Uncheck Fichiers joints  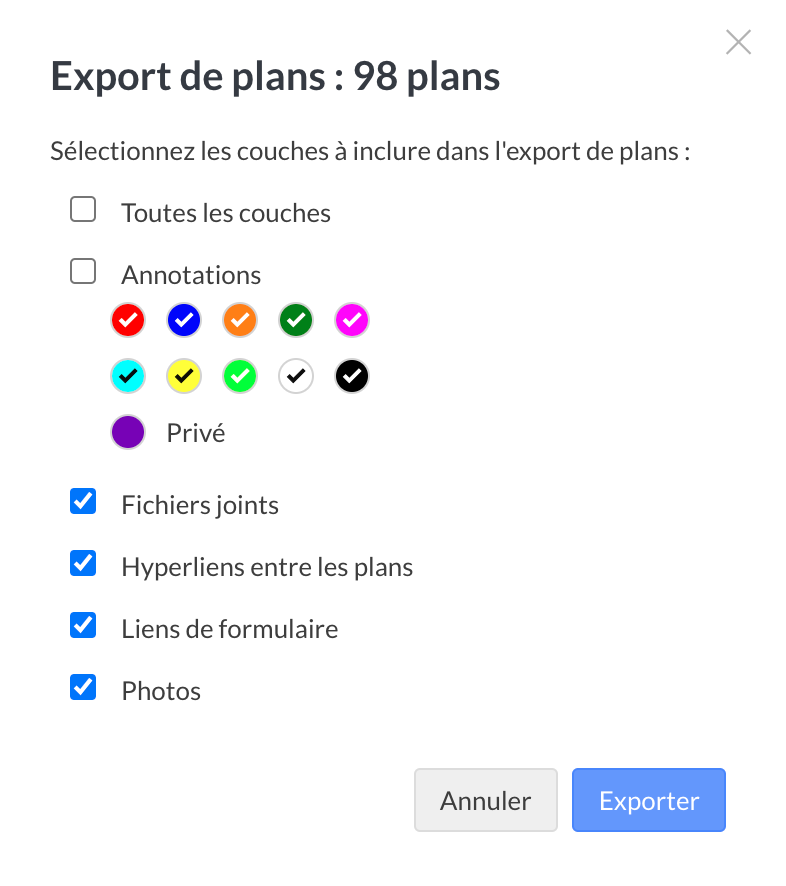coord(83,502)
